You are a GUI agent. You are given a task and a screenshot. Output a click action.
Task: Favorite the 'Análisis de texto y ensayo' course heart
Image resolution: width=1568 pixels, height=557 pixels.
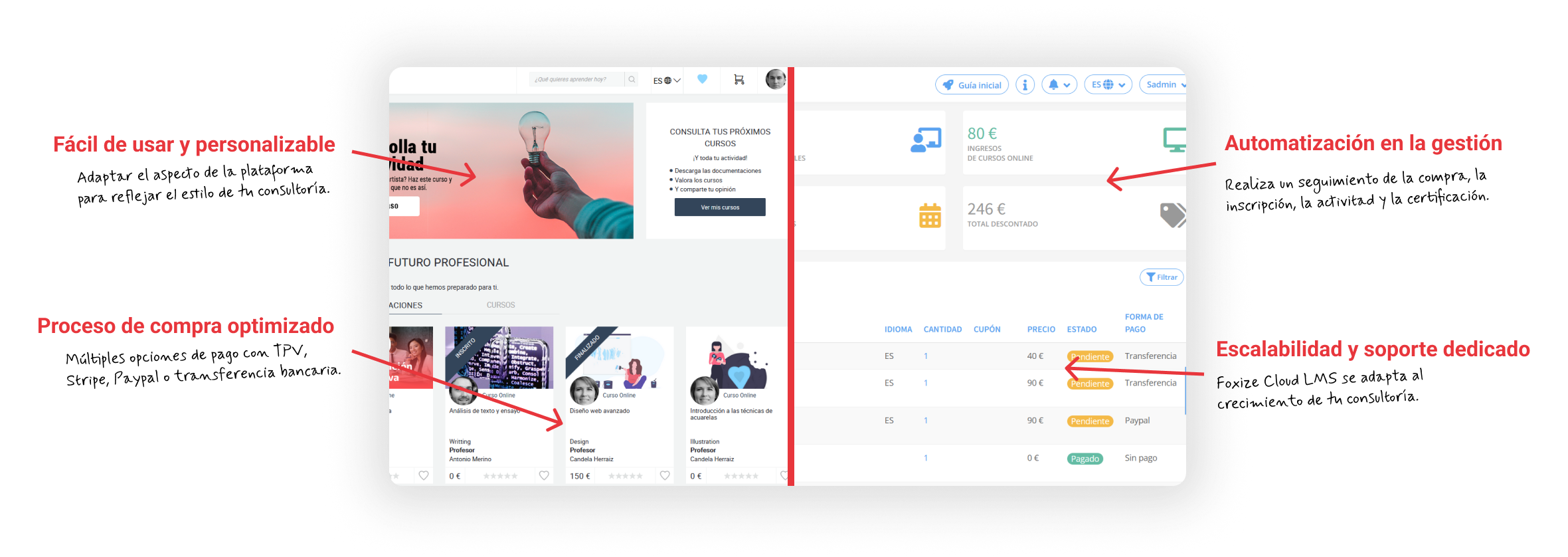(544, 475)
